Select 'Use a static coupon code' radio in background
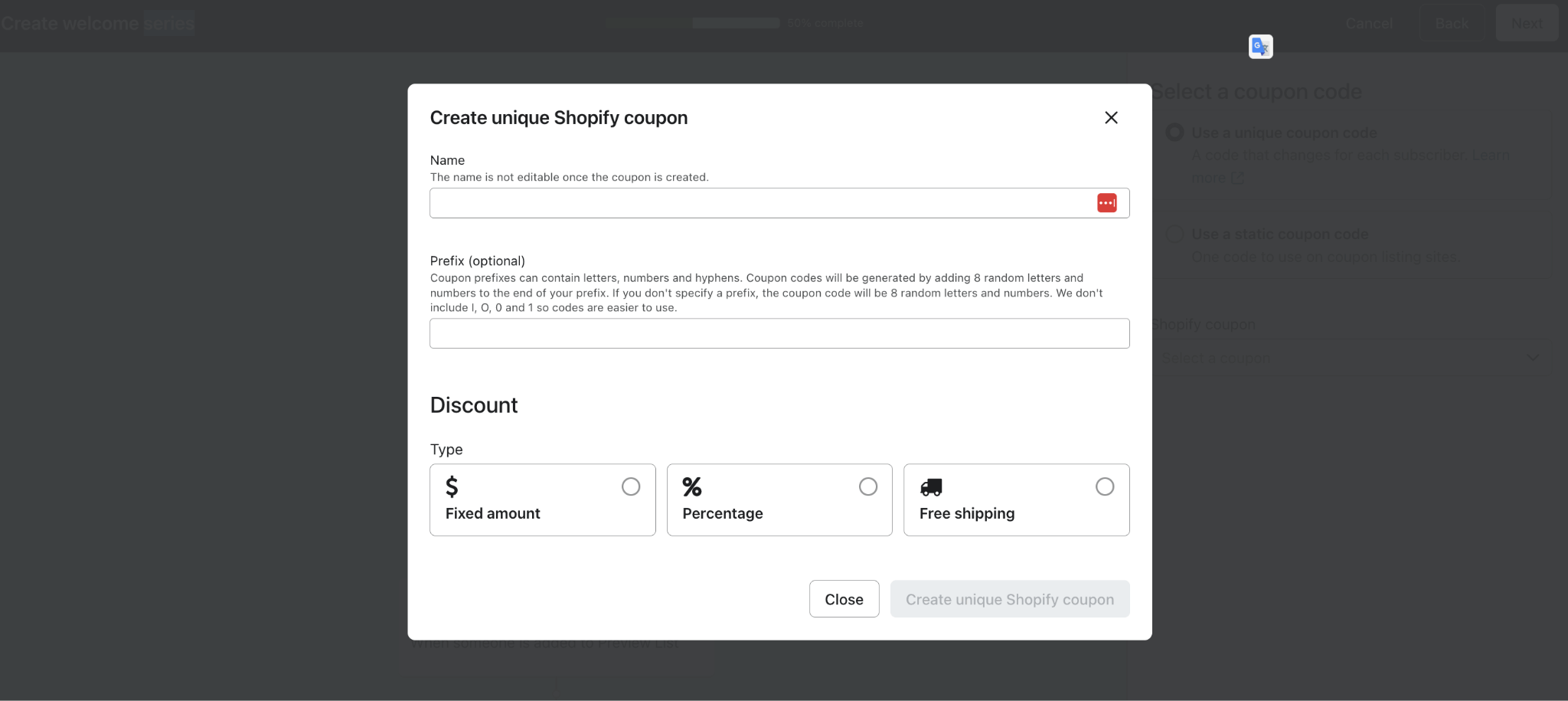The height and width of the screenshot is (701, 1568). (1174, 234)
